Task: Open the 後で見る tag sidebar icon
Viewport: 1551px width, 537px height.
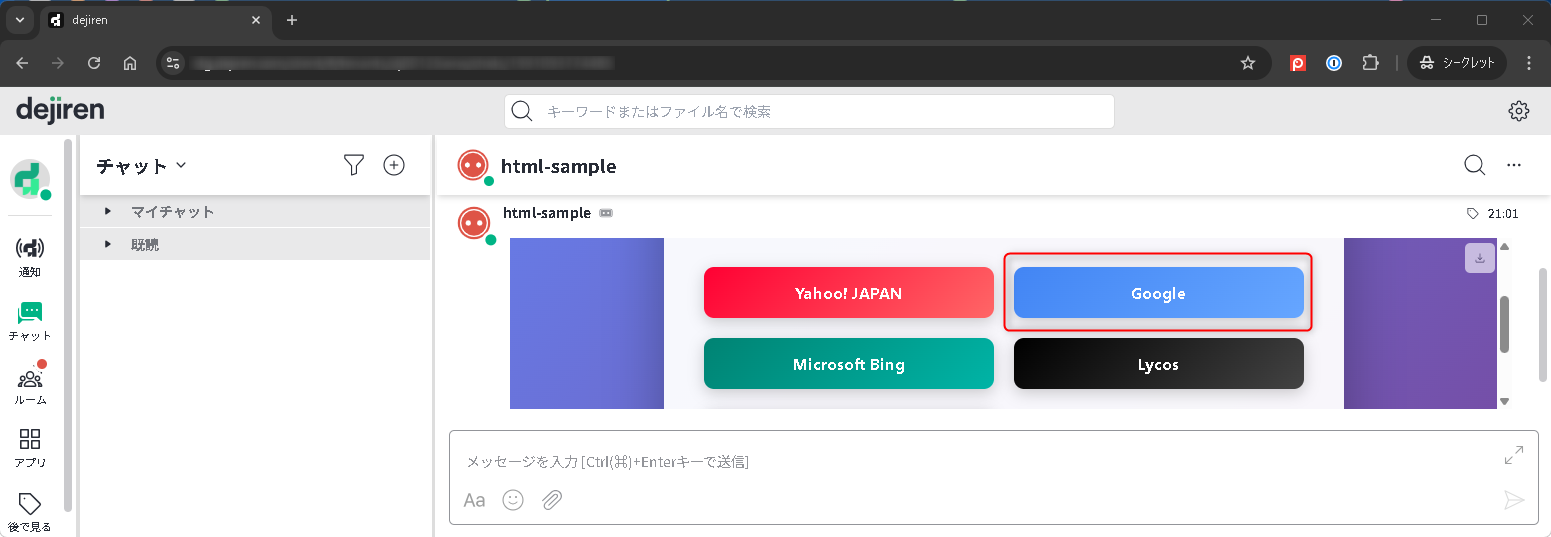Action: coord(30,510)
